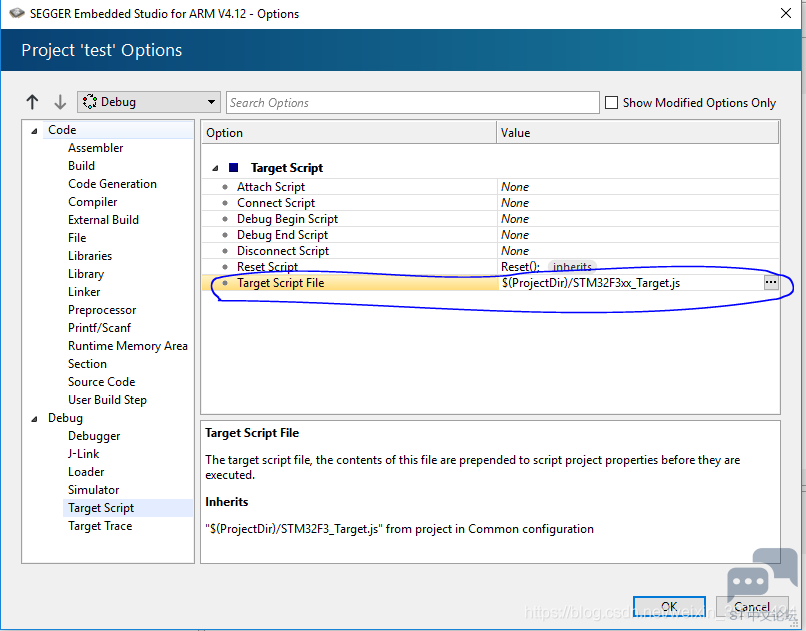Open Code Generation options
806x631 pixels.
coord(112,184)
